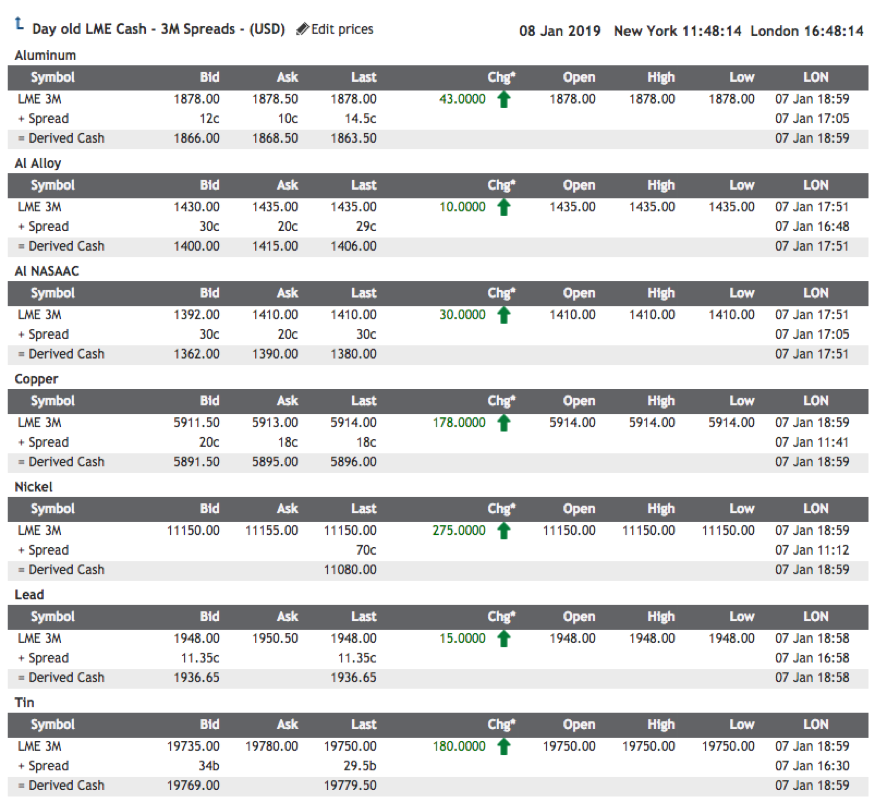
Task: Click the Al NASAAC green change arrow
Action: tap(503, 315)
